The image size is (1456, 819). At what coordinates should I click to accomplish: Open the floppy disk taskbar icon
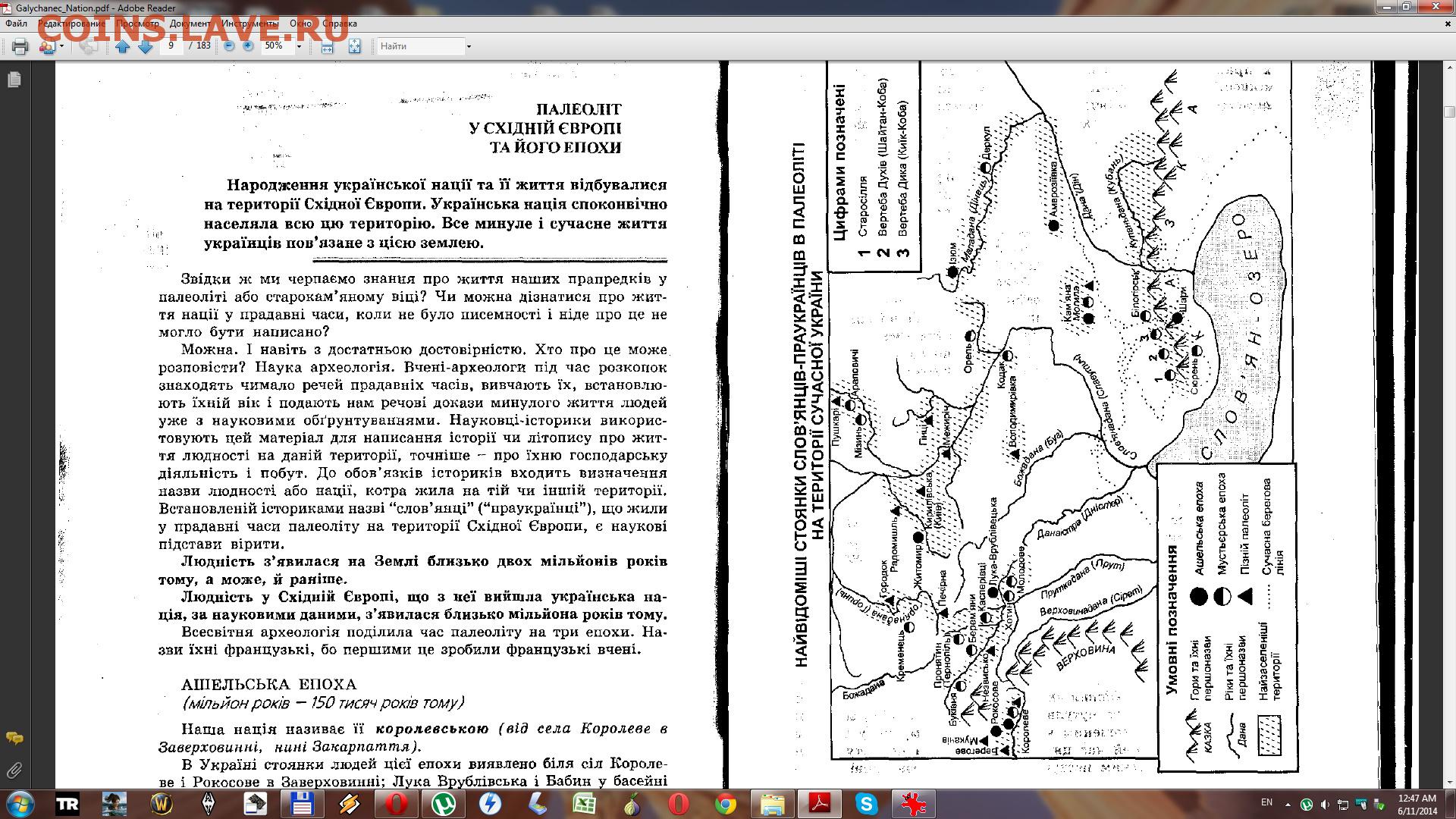[x=302, y=805]
